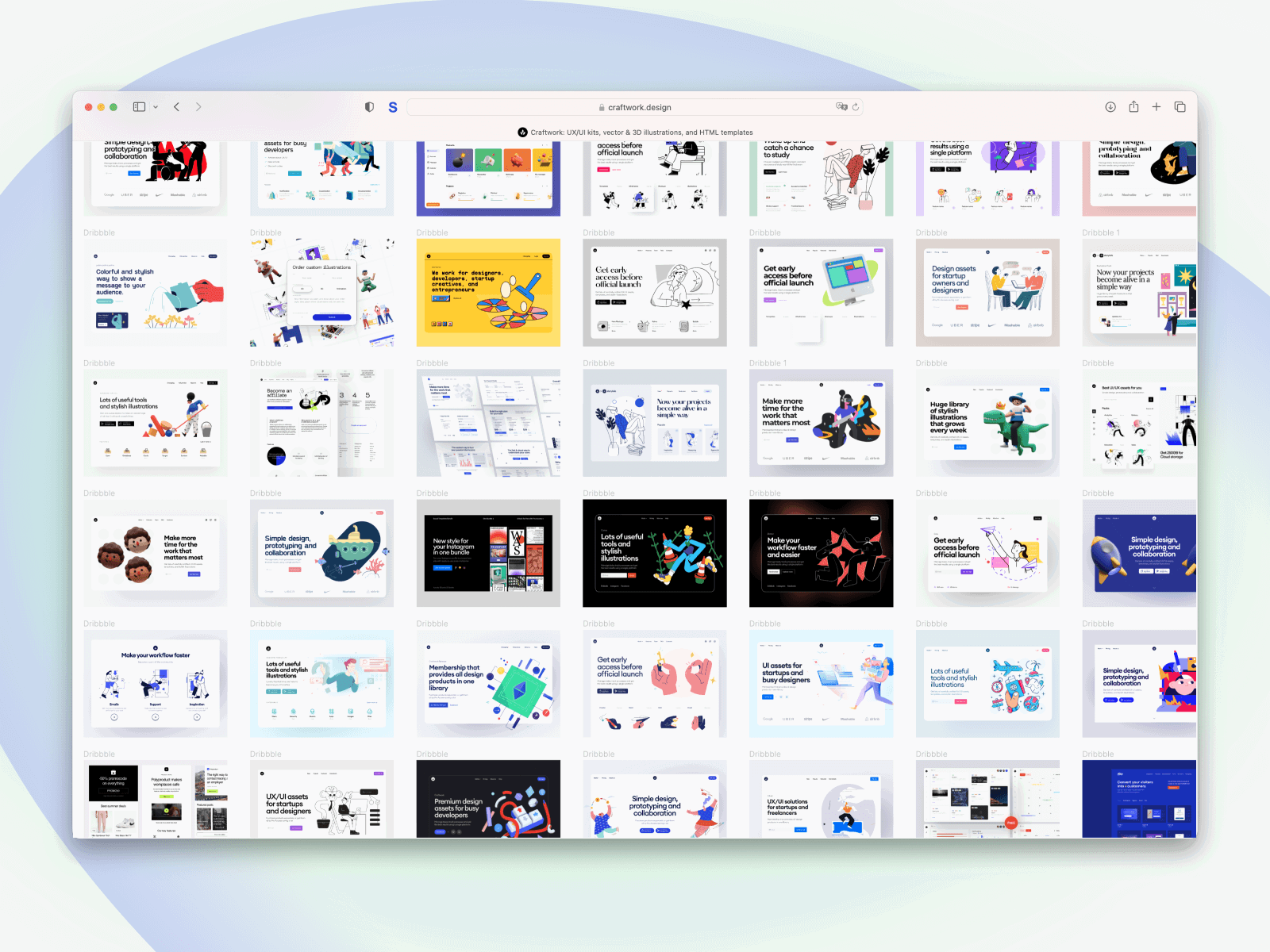Click the lock icon beside craftwork.design
This screenshot has height=952, width=1270.
602,107
